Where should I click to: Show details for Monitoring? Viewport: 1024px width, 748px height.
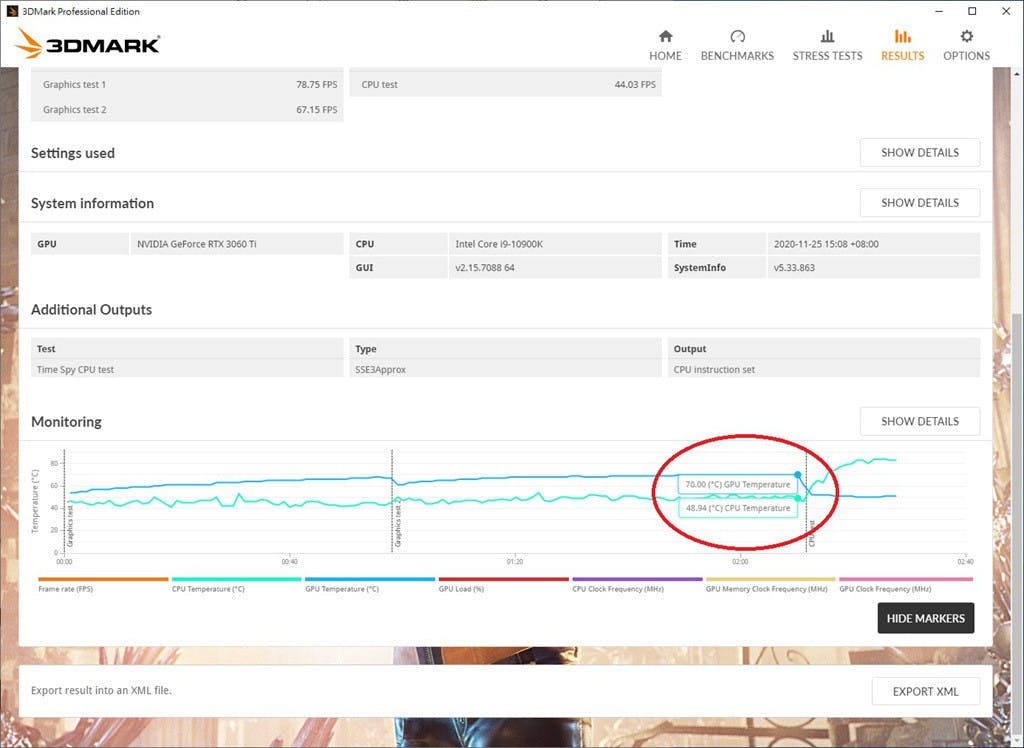(x=920, y=421)
